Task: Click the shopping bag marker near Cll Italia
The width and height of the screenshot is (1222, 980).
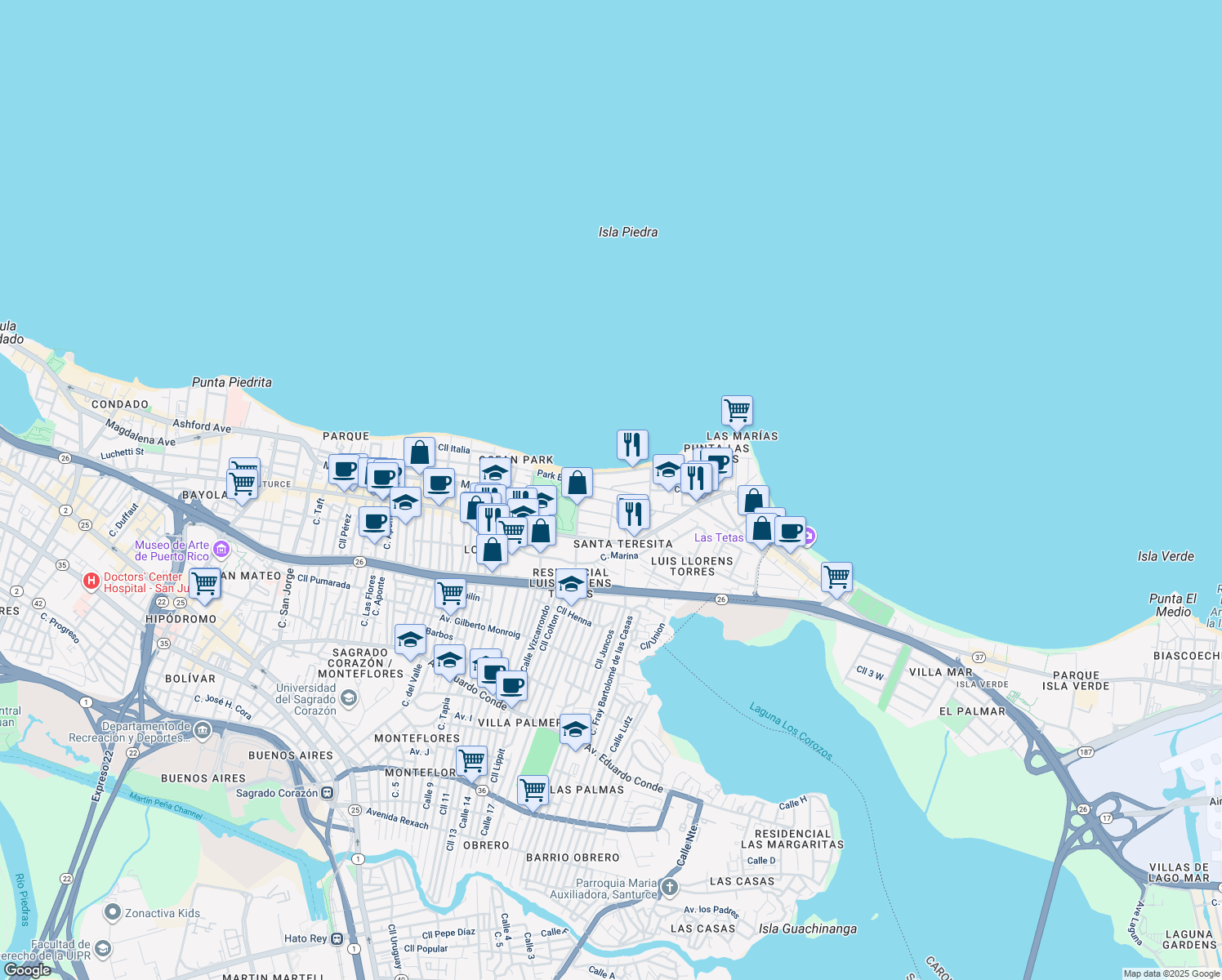Action: 419,452
